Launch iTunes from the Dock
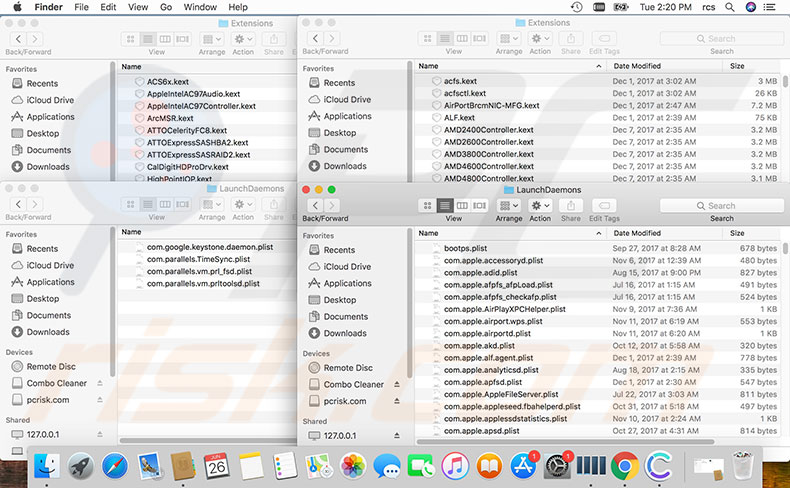Screen dimensions: 790x488 [x=455, y=466]
